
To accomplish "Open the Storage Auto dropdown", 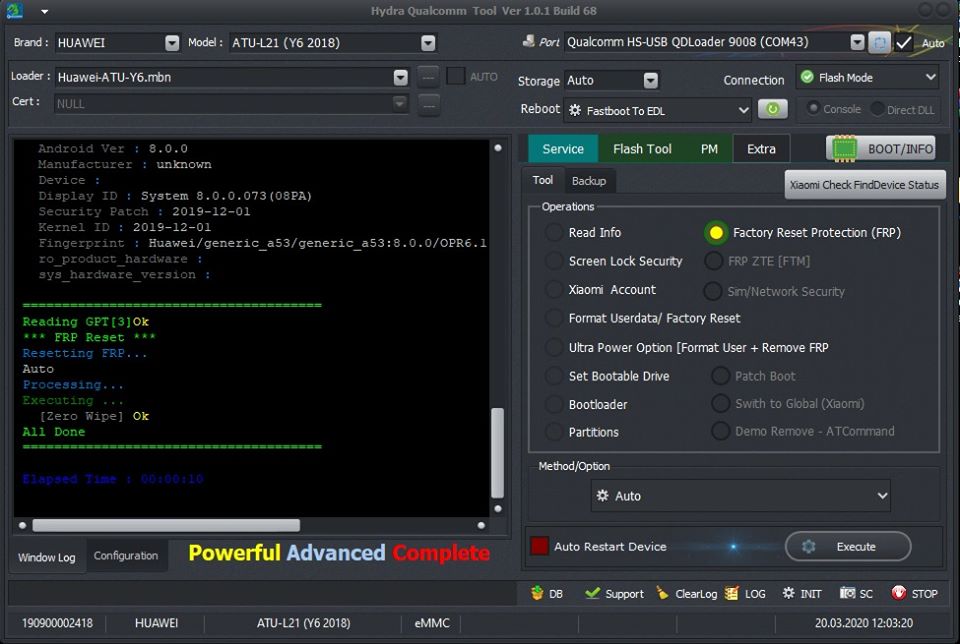I will (x=651, y=80).
